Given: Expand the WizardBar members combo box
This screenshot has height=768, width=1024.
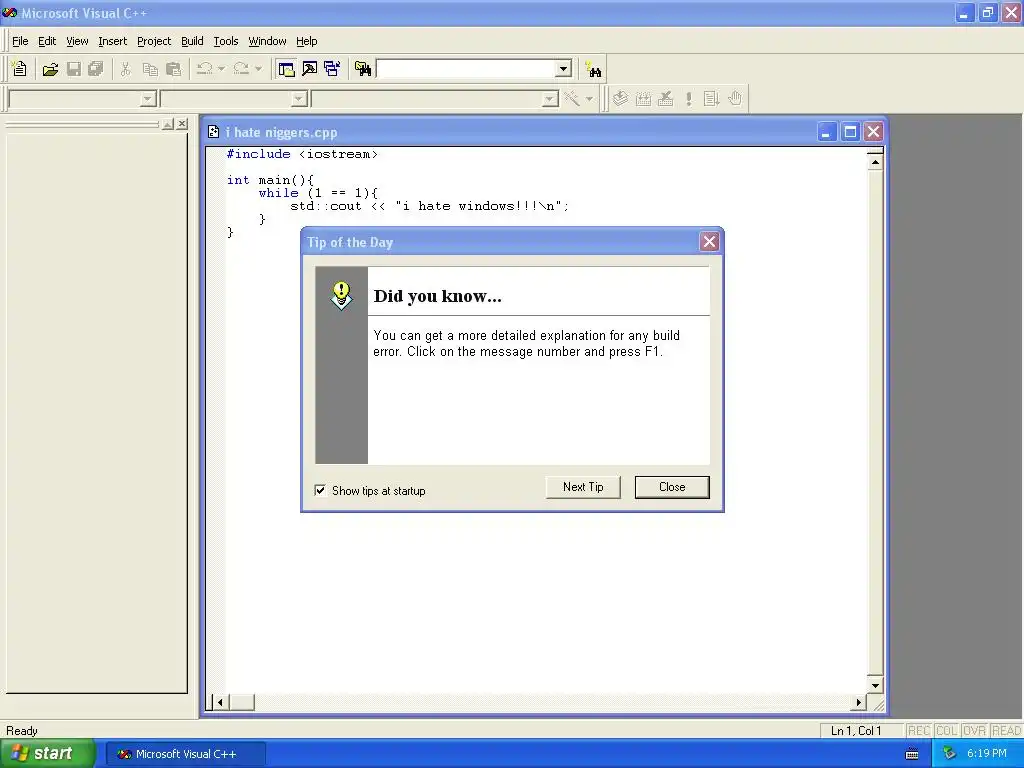Looking at the screenshot, I should click(550, 99).
